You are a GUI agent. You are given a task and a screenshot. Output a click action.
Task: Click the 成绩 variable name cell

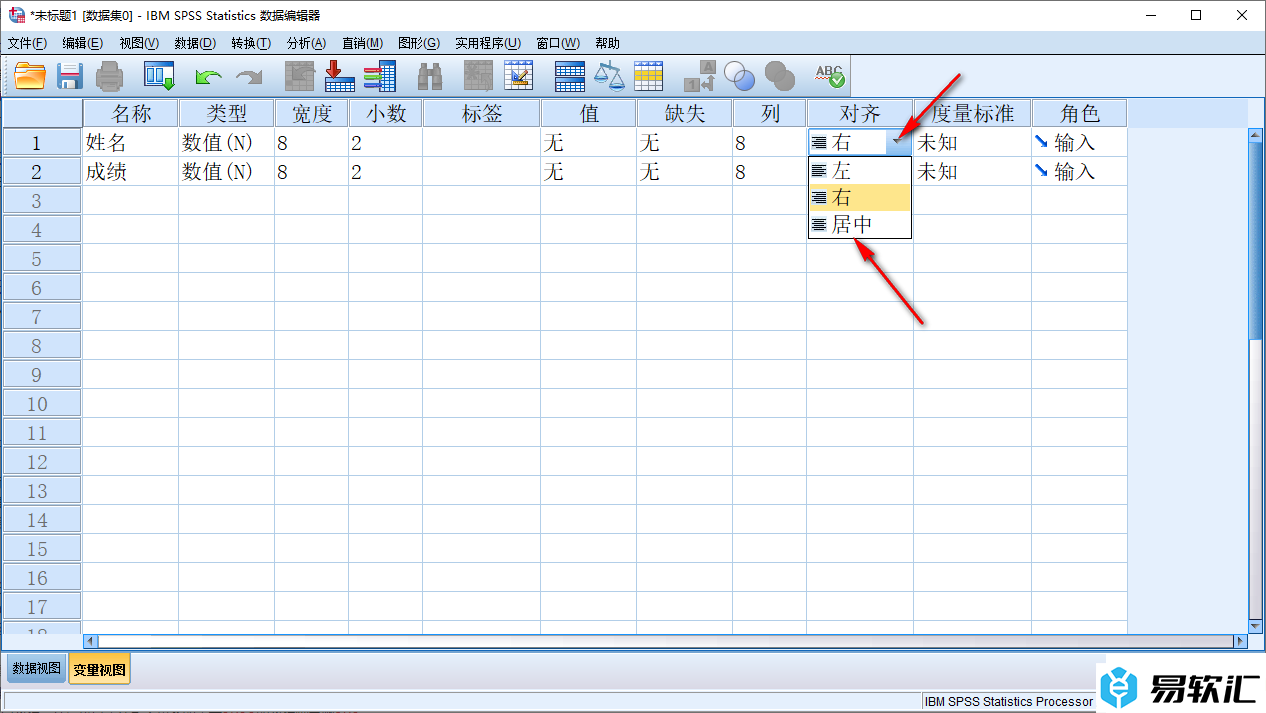point(131,172)
